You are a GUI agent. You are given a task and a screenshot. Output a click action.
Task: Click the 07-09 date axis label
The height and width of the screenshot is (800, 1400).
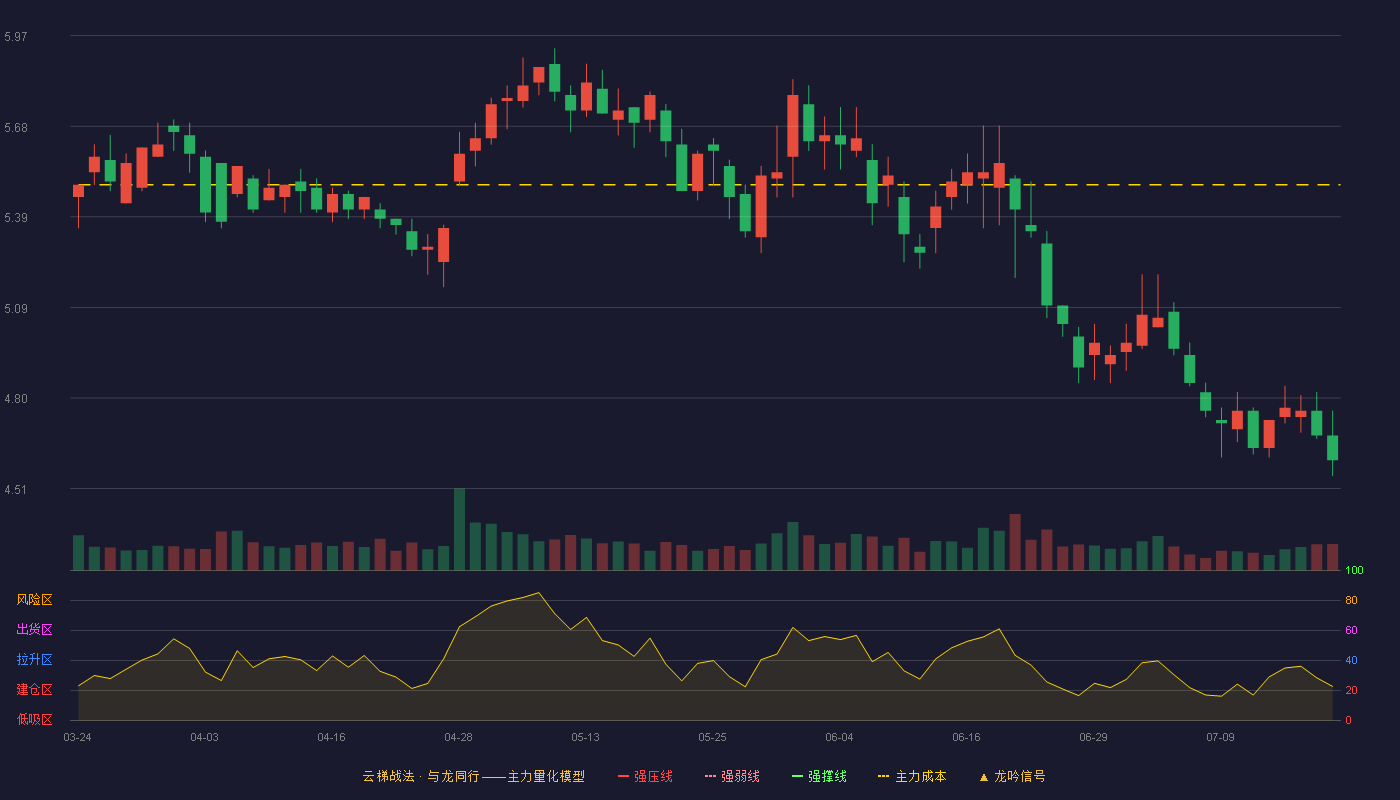coord(1220,737)
